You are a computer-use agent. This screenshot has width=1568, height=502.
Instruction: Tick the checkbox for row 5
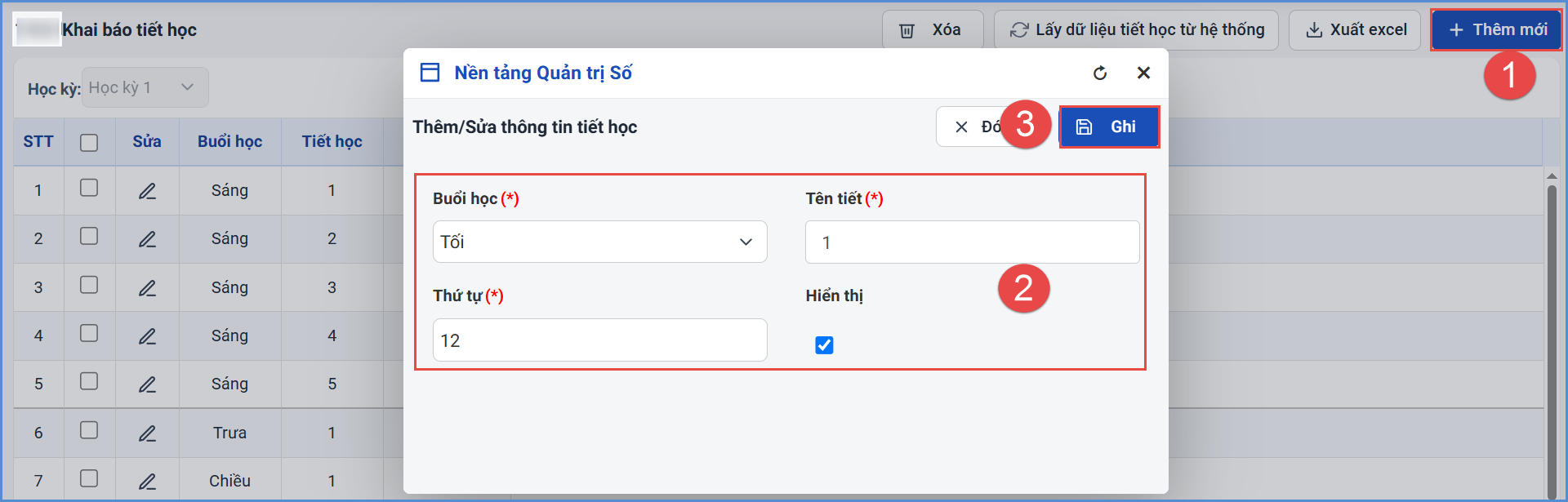click(x=89, y=381)
